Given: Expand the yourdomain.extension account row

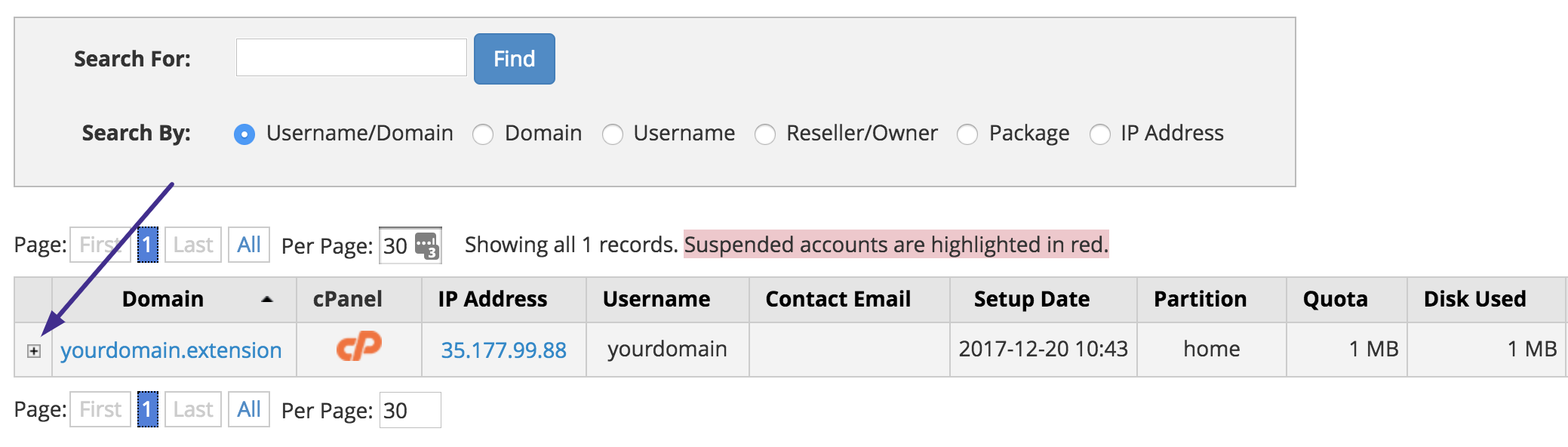Looking at the screenshot, I should pyautogui.click(x=34, y=351).
